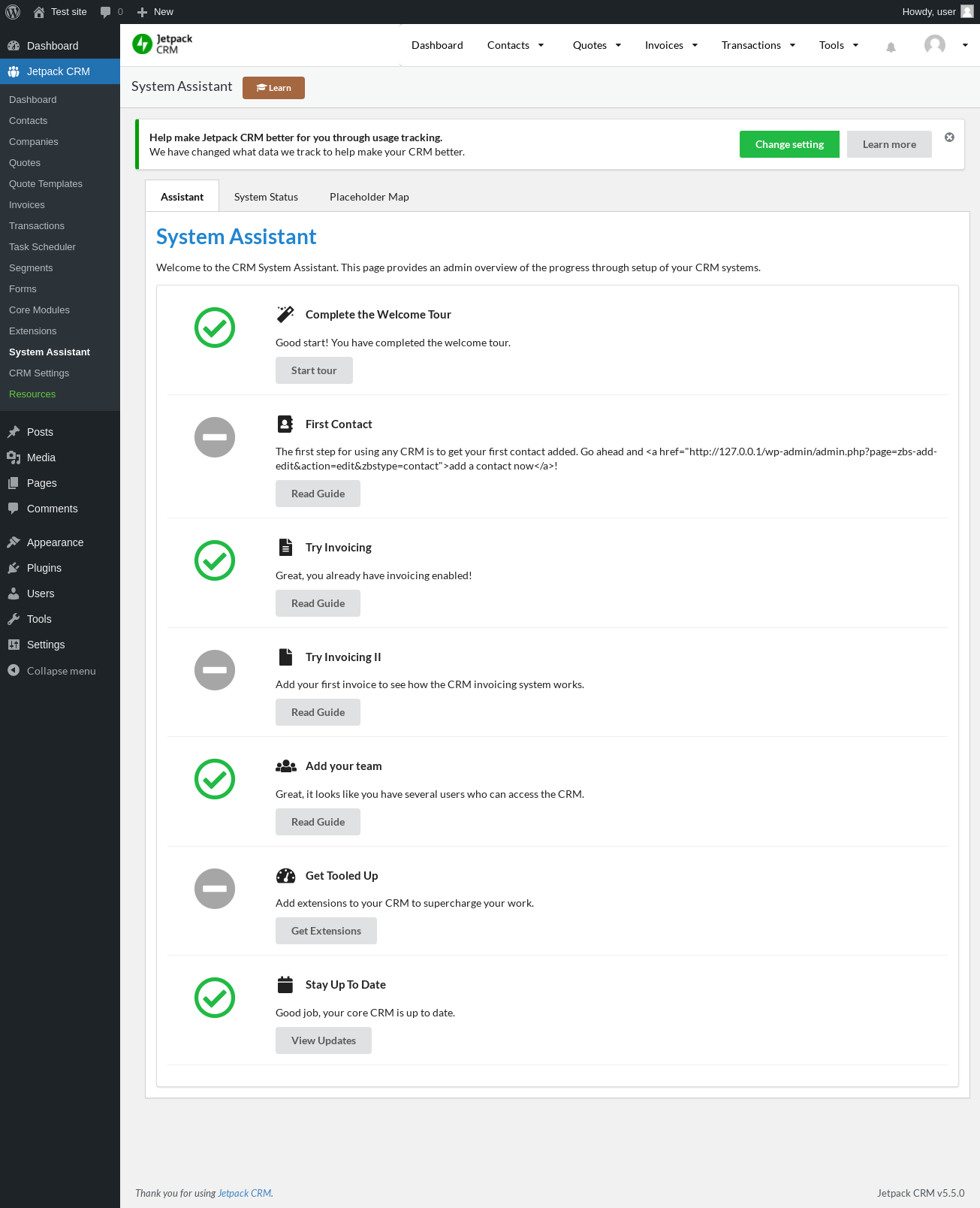Click the Collapse menu arrow icon
Viewport: 980px width, 1208px height.
coord(14,670)
